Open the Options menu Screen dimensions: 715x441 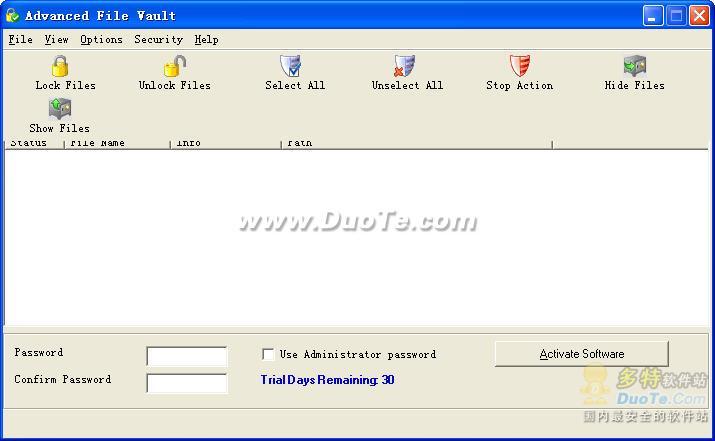101,40
